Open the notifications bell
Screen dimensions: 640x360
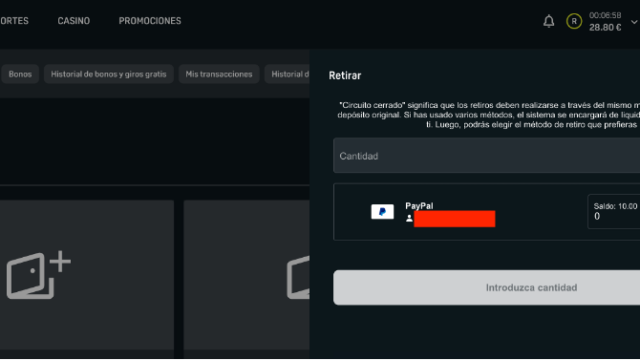coord(549,21)
